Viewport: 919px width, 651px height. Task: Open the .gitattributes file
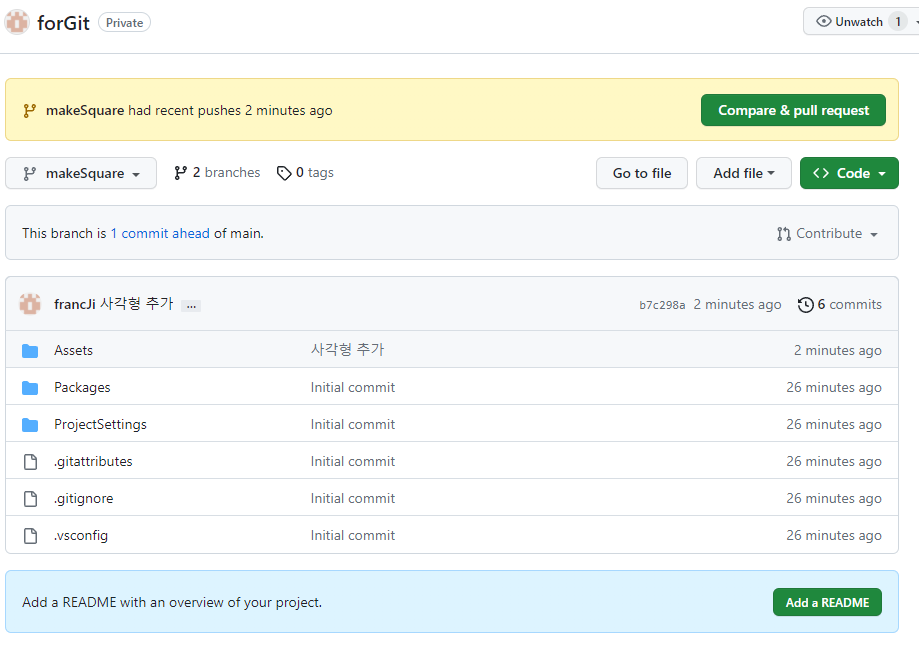coord(93,461)
